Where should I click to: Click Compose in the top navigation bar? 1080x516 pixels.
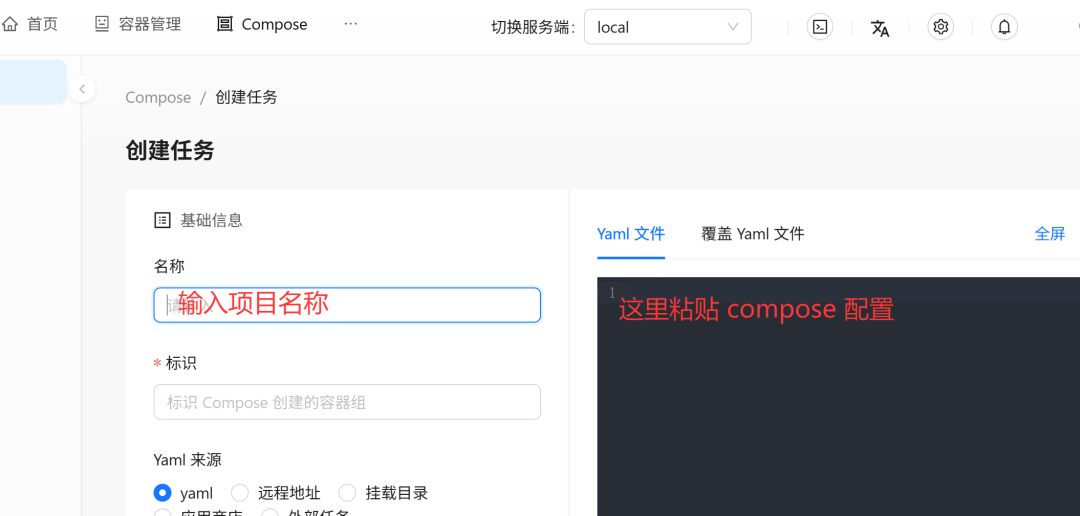click(262, 24)
